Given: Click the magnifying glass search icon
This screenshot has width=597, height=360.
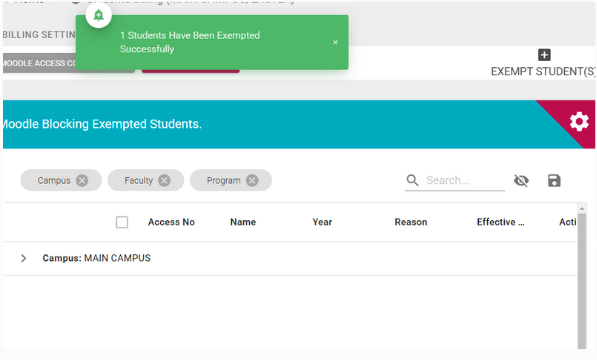Looking at the screenshot, I should 412,180.
